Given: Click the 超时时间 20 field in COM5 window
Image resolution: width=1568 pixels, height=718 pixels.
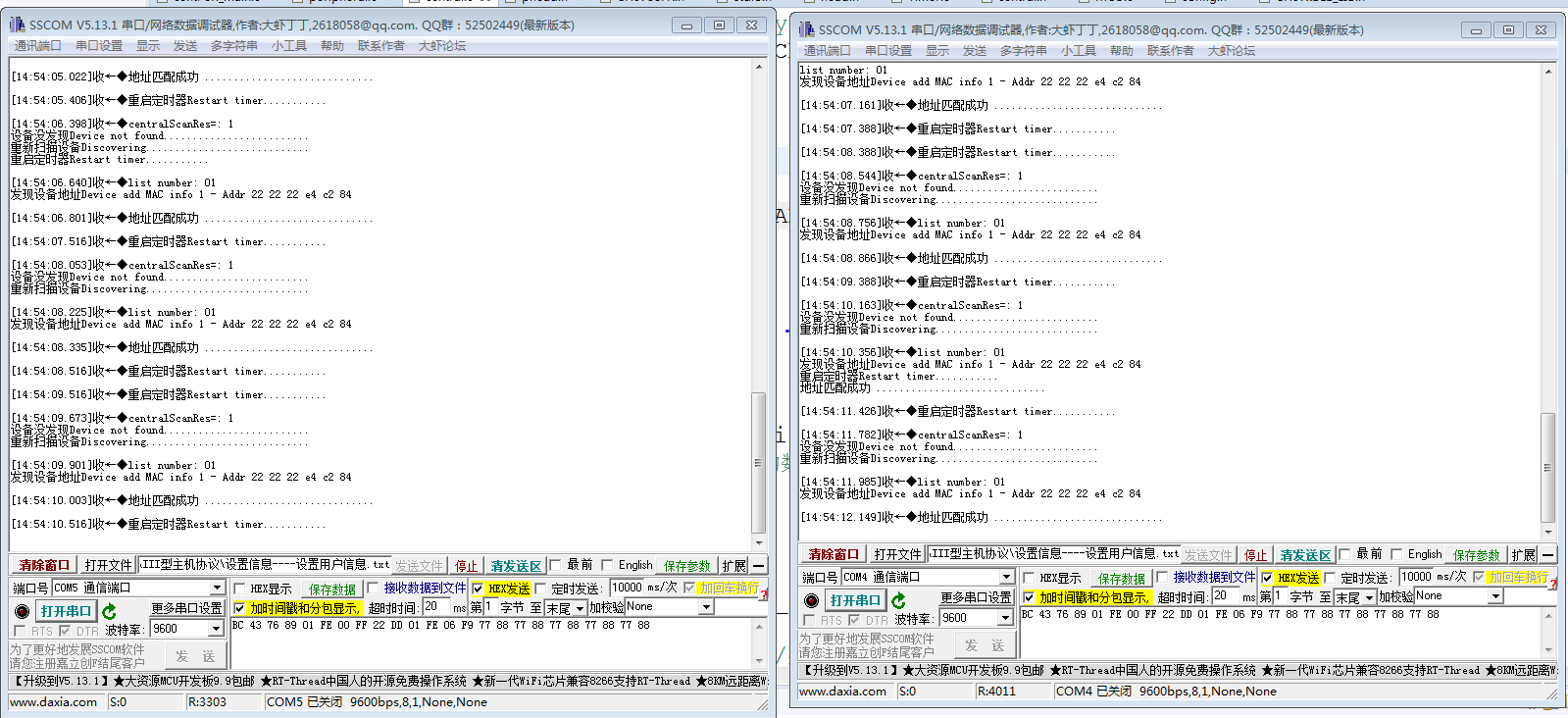Looking at the screenshot, I should pos(434,607).
